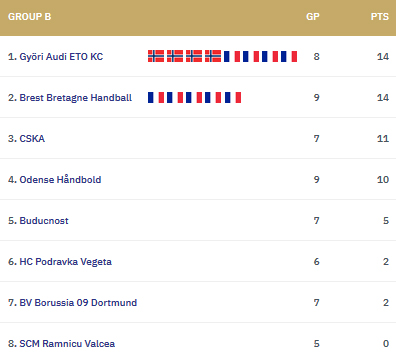396x361 pixels.
Task: Click the Buducnost team name
Action: point(44,221)
